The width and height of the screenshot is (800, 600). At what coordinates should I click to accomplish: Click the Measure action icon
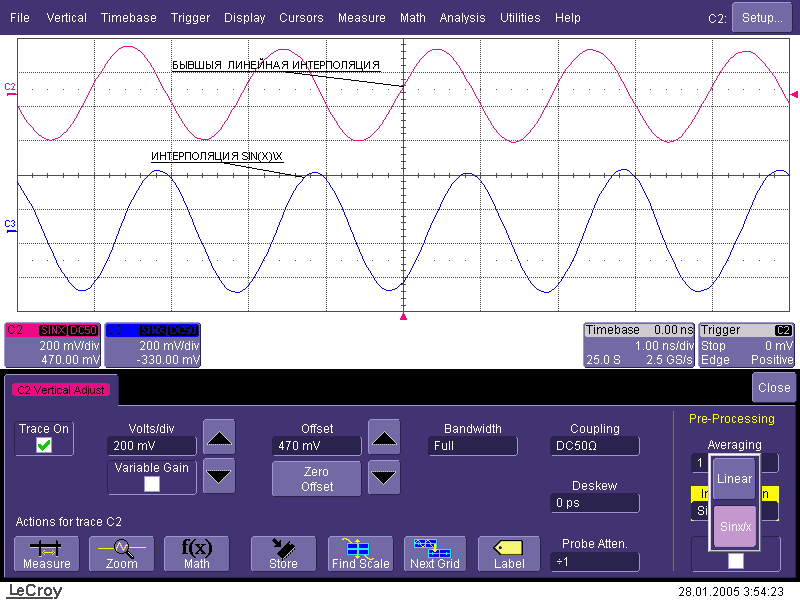click(x=46, y=553)
